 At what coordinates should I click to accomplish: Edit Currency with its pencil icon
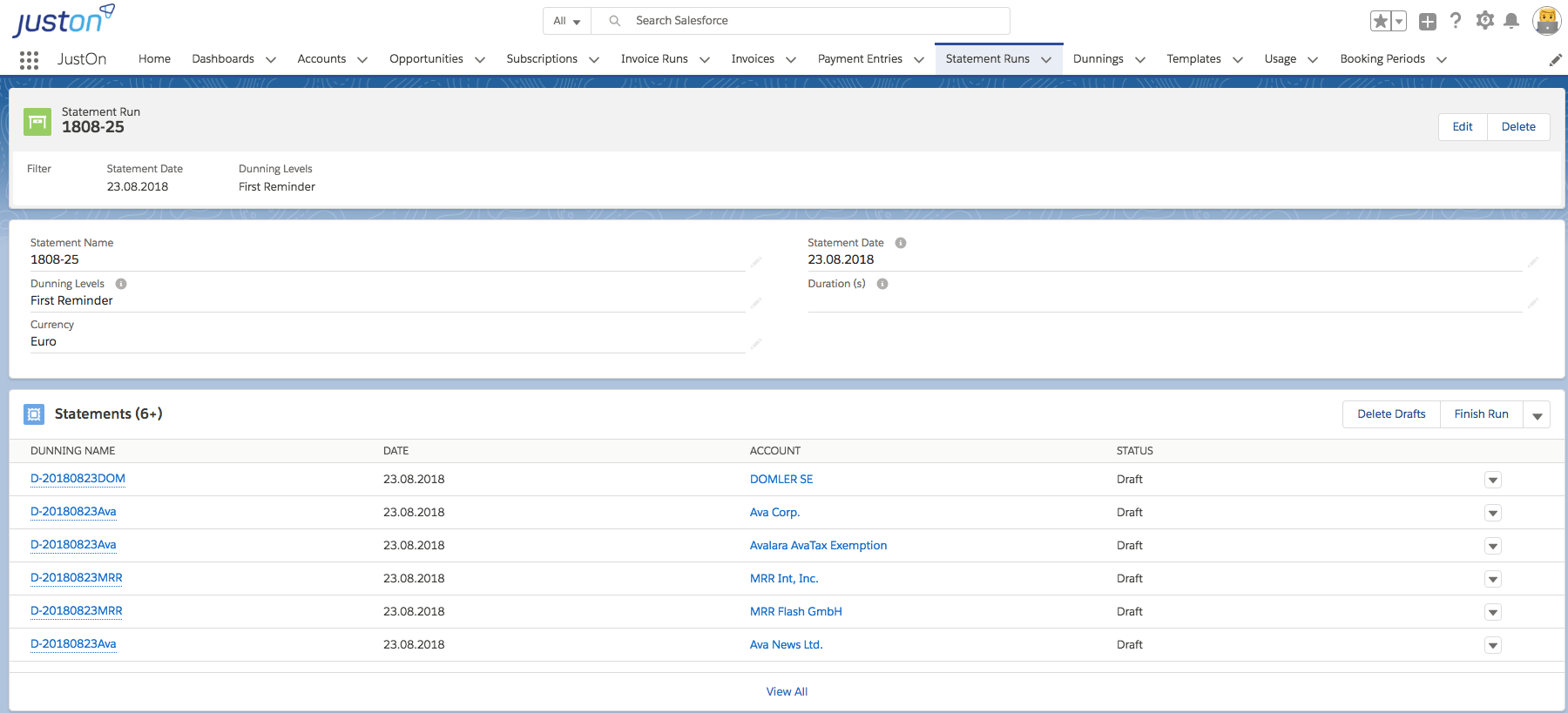point(756,343)
